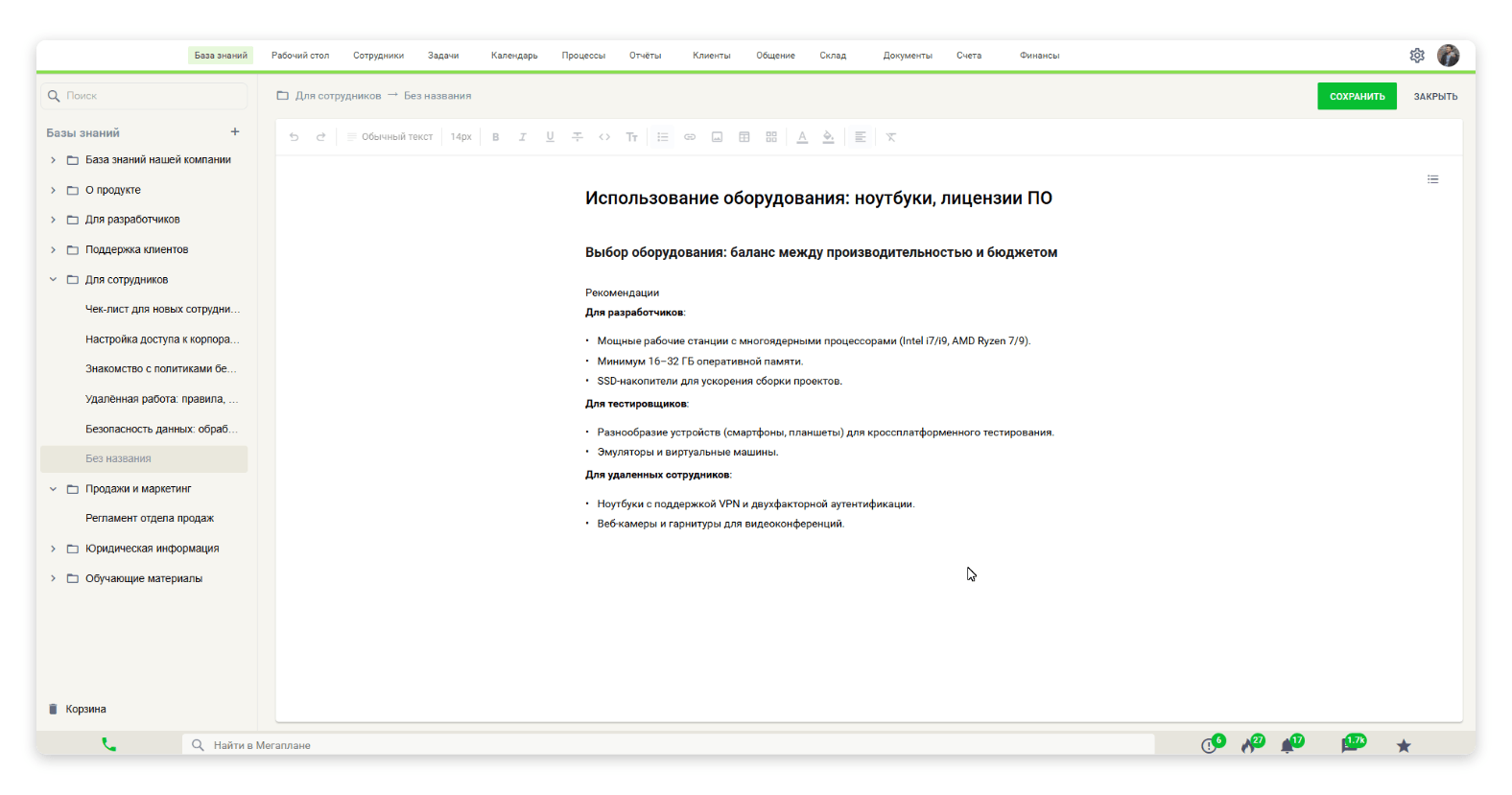This screenshot has width=1512, height=795.
Task: Open the settings gear
Action: coord(1417,56)
